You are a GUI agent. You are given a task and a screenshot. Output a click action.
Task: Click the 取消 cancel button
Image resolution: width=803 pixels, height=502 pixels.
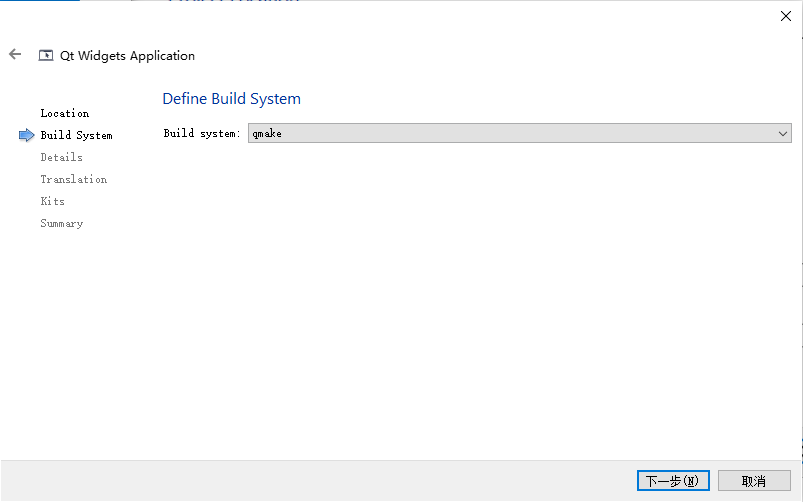point(754,480)
